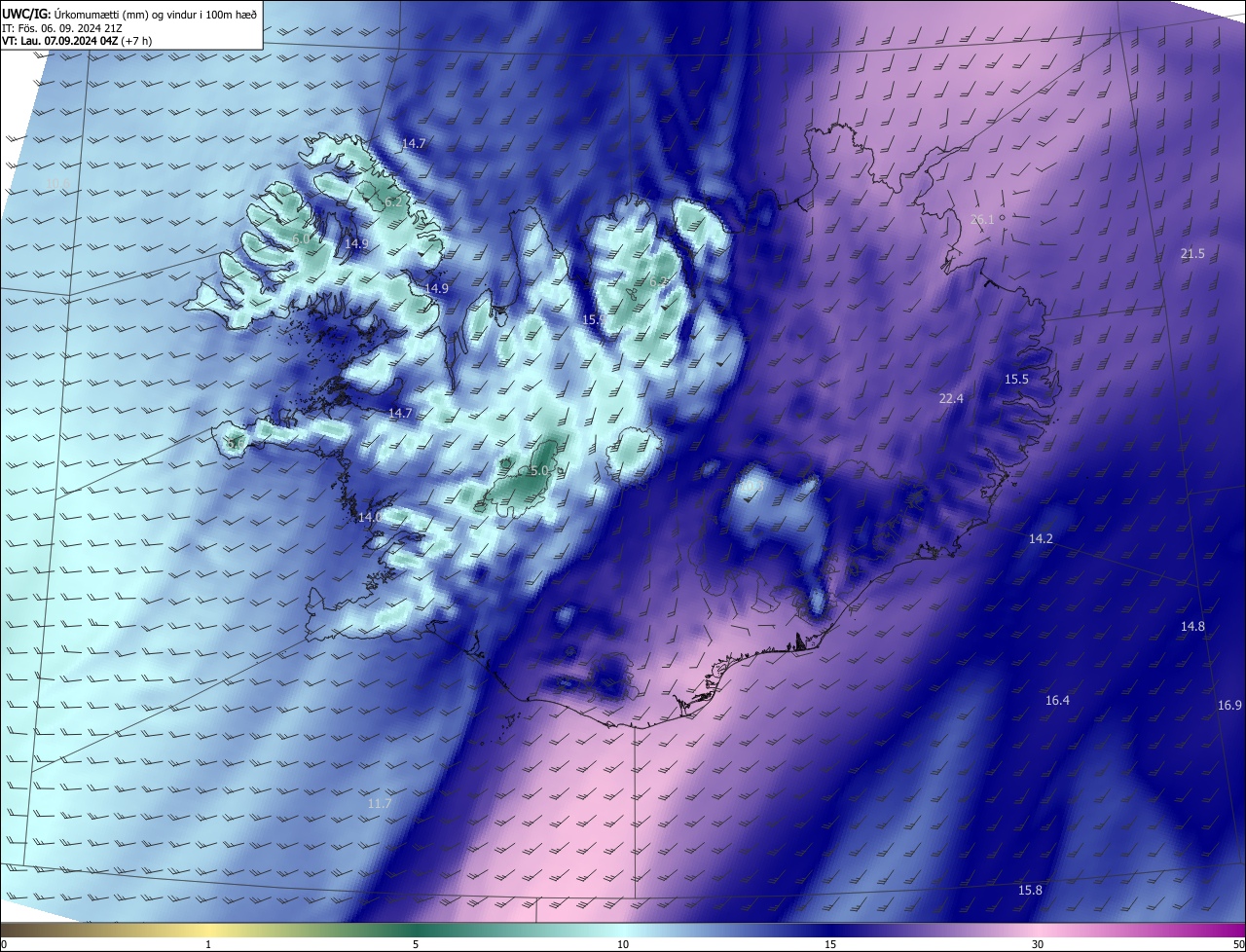1246x952 pixels.
Task: Click the legend tick label 1
Action: point(208,944)
